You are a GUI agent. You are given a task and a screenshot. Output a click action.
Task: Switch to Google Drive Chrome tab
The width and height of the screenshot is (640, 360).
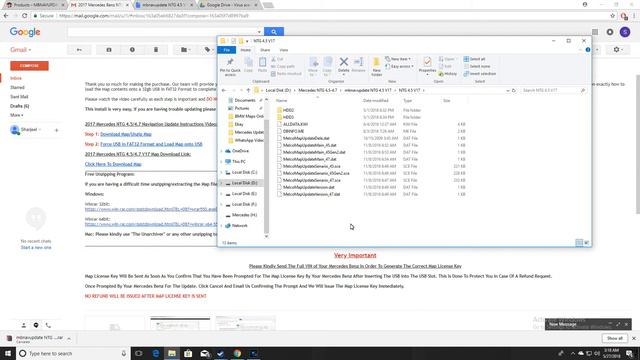pyautogui.click(x=229, y=5)
